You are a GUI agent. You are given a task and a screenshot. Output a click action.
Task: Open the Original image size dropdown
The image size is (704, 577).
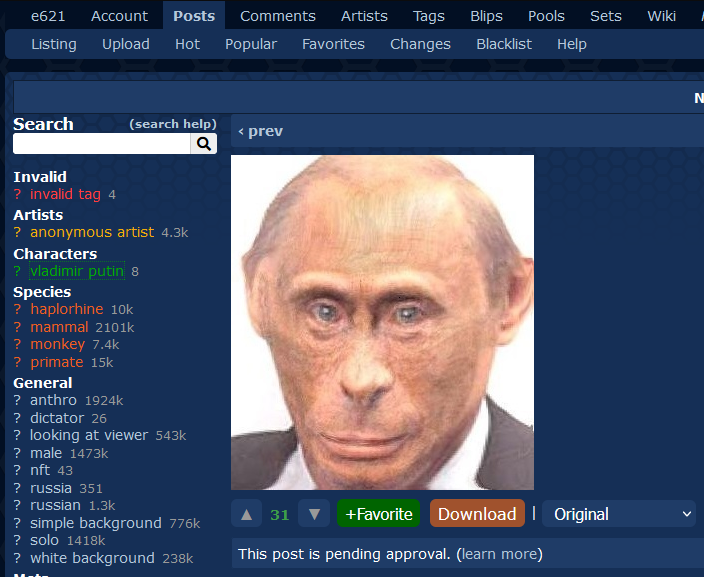(x=619, y=514)
